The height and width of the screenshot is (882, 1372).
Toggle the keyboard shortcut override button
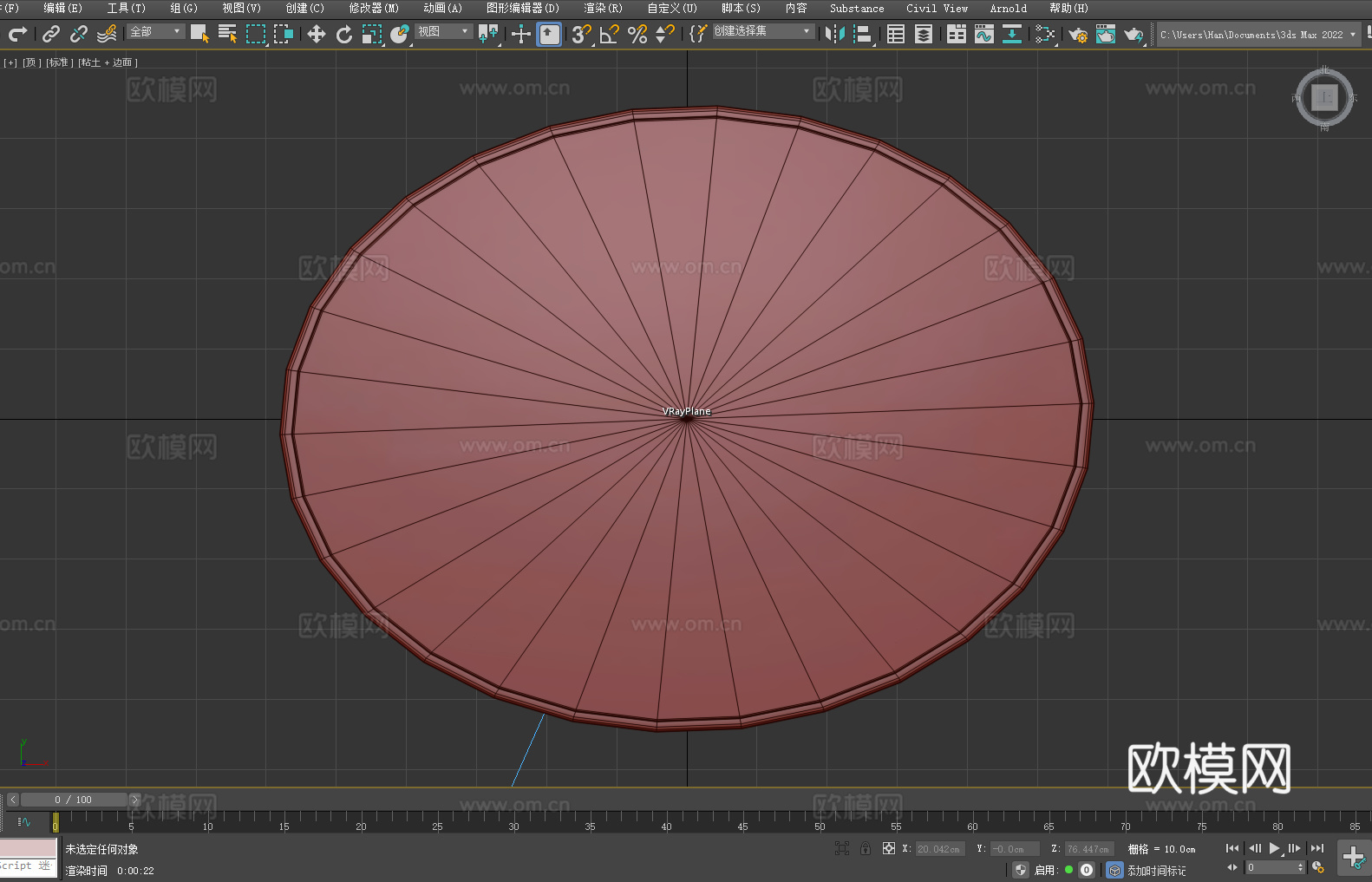pyautogui.click(x=549, y=34)
